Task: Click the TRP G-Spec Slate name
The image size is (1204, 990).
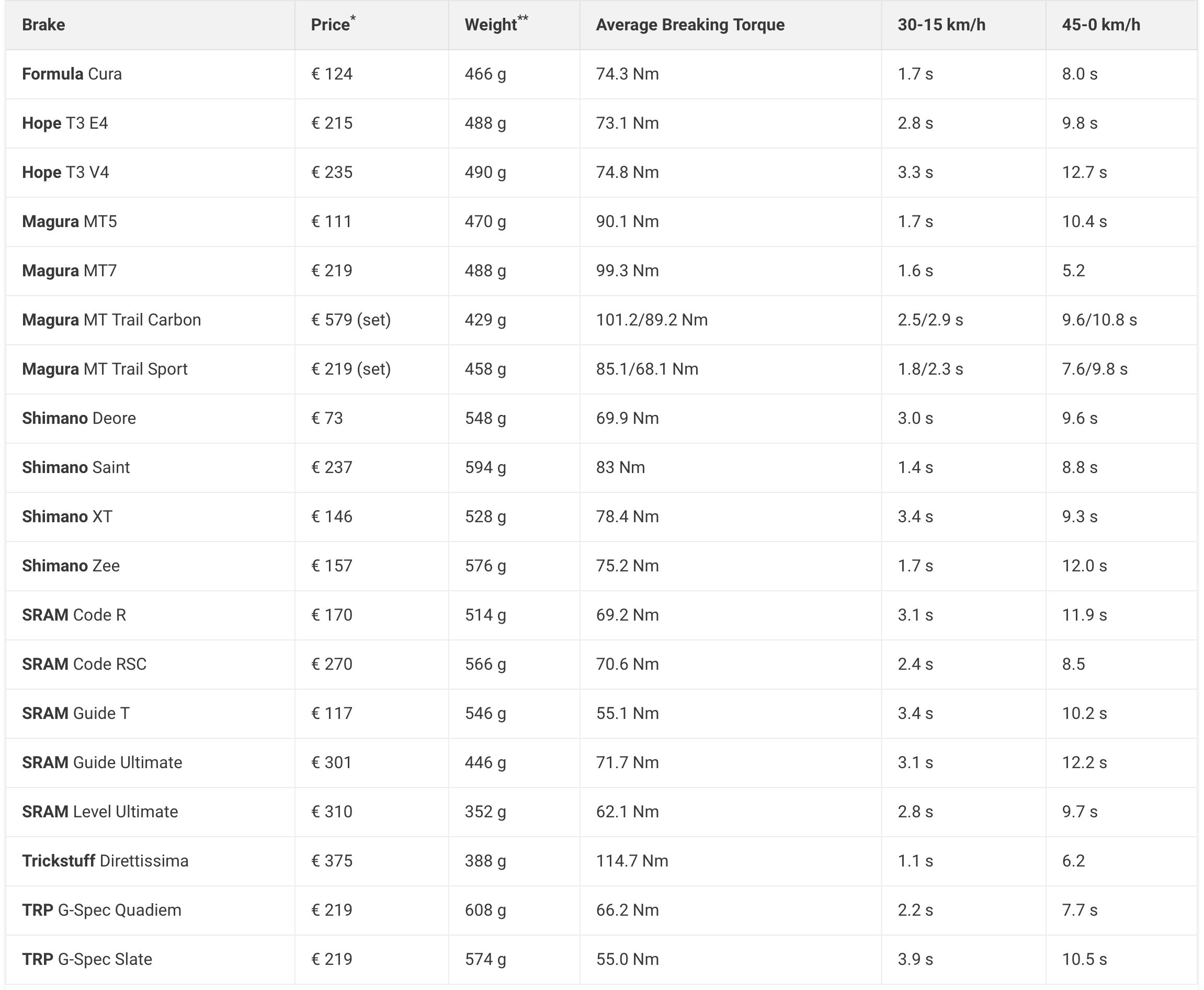Action: click(87, 959)
